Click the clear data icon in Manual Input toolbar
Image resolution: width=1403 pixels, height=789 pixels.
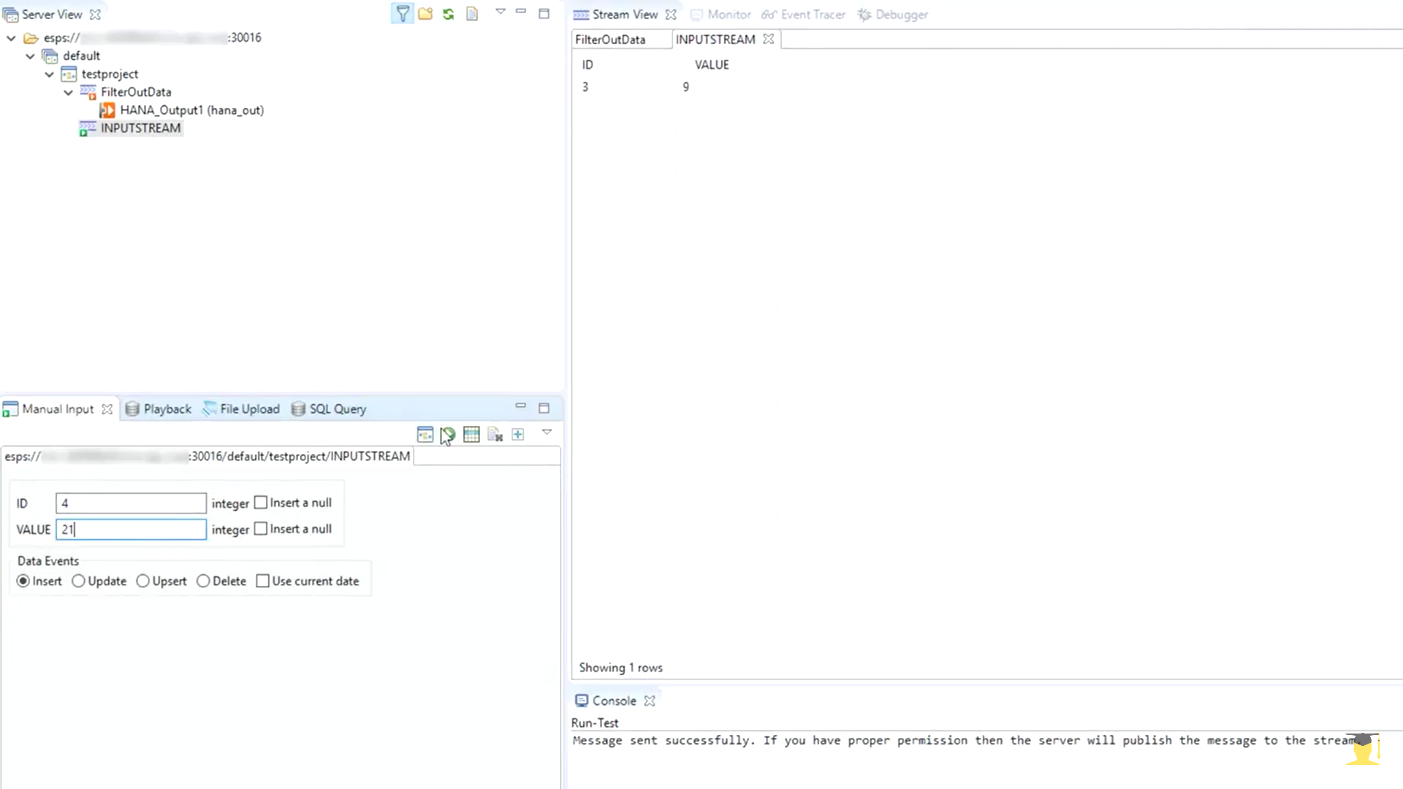click(x=494, y=434)
